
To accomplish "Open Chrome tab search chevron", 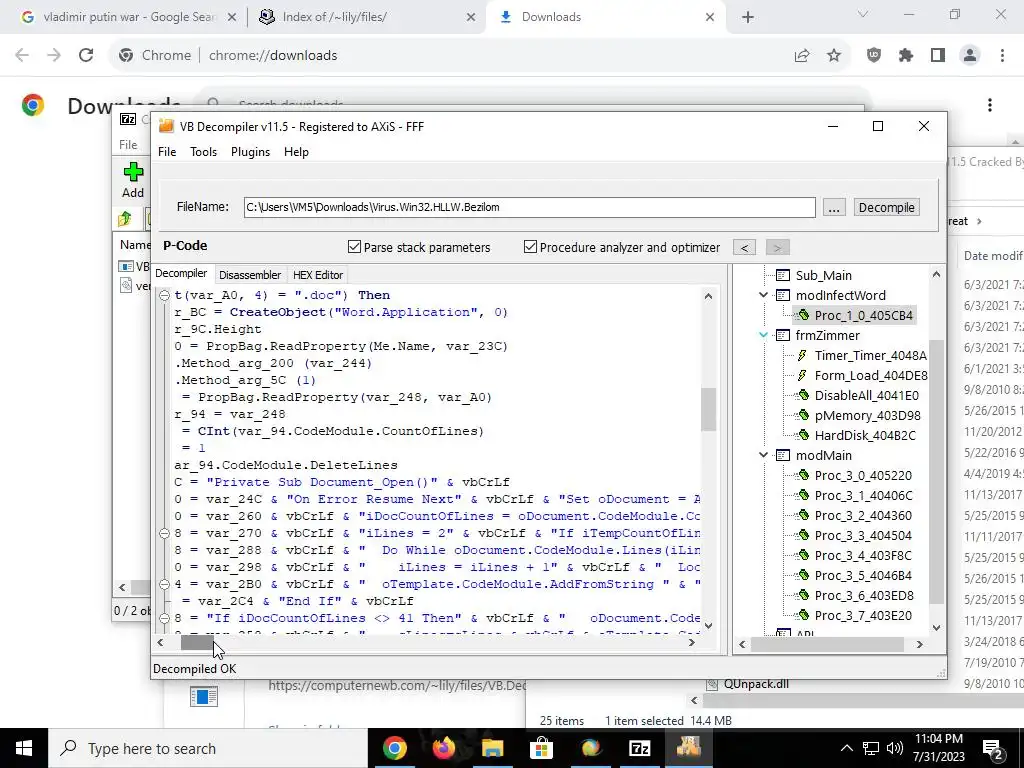I will coord(863,14).
